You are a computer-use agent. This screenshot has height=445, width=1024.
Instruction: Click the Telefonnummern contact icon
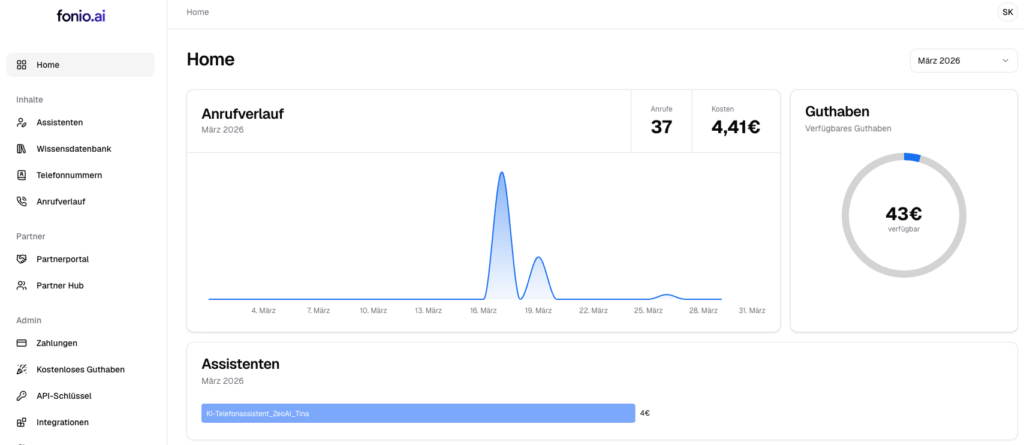[22, 175]
